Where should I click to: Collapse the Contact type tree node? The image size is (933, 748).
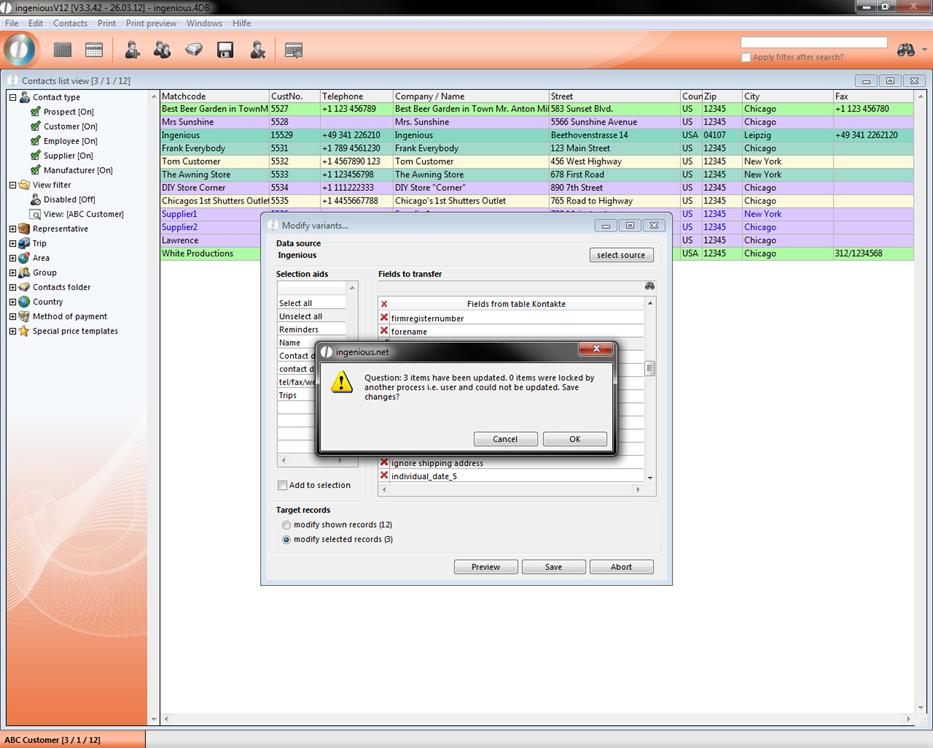(13, 98)
